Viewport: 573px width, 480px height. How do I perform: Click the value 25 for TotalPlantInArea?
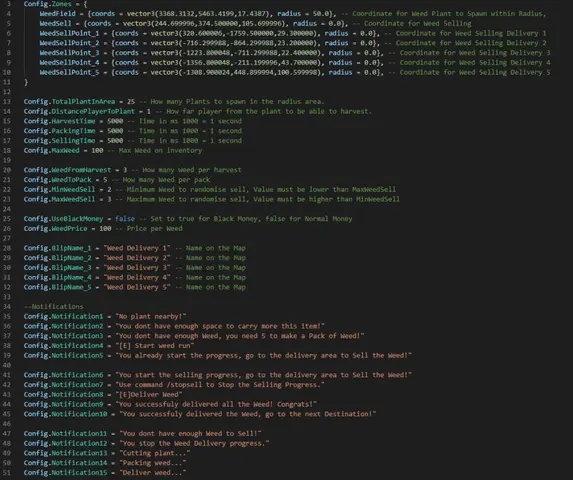131,102
